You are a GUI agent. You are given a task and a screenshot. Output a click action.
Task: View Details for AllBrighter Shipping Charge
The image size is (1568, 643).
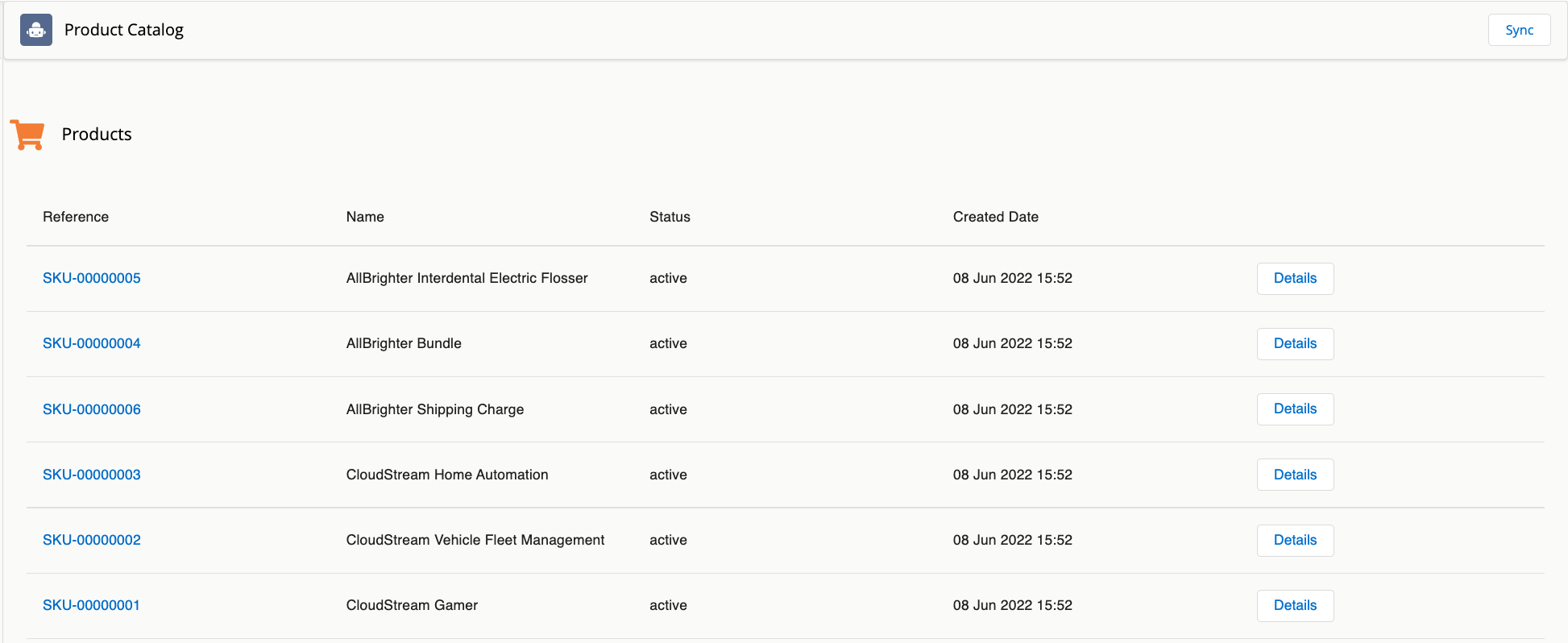tap(1295, 409)
